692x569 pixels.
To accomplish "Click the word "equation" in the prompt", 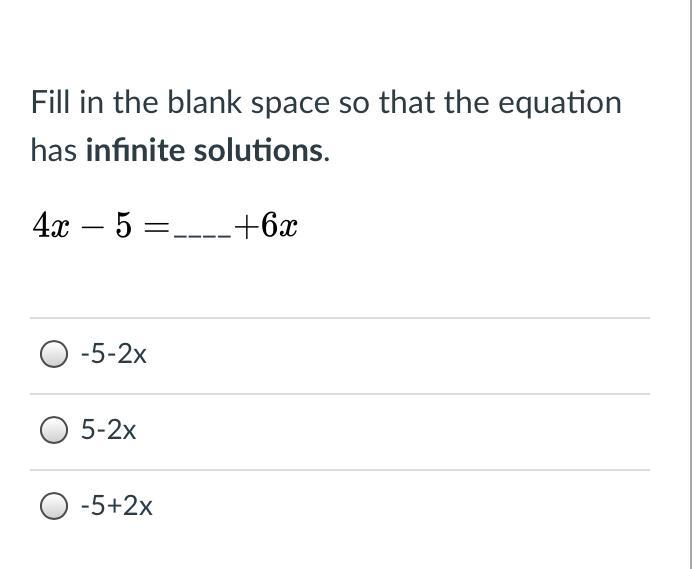I will tap(560, 104).
